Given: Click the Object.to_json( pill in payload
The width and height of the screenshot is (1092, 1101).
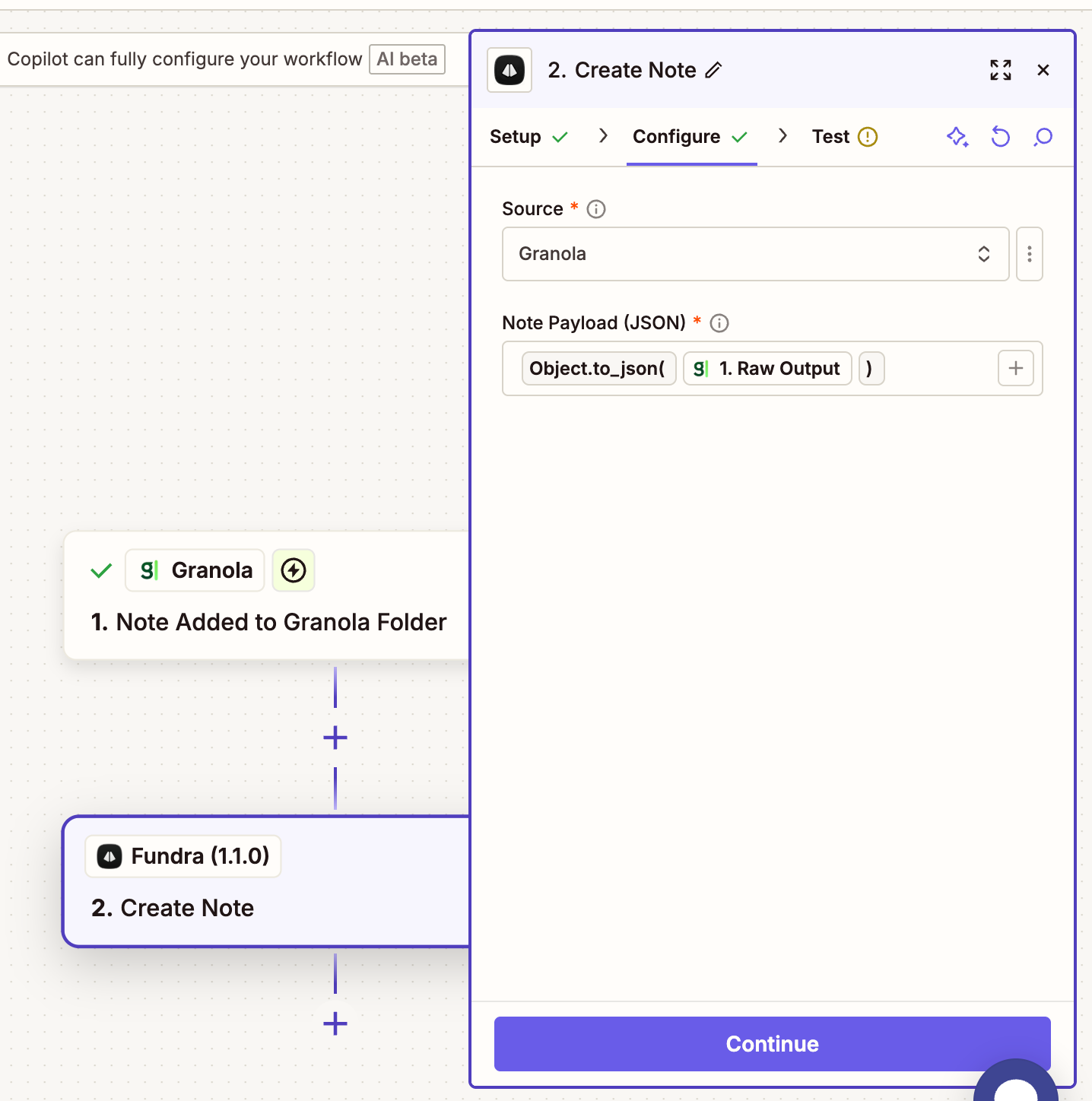Looking at the screenshot, I should [x=598, y=369].
